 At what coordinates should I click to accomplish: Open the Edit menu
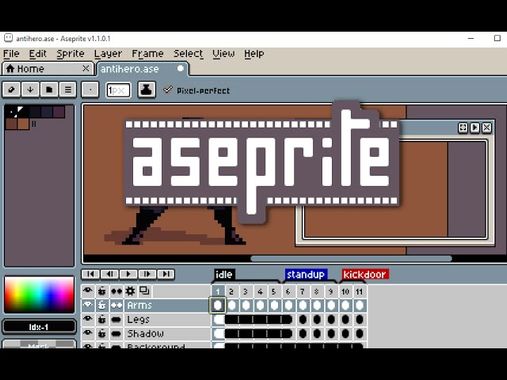(37, 54)
